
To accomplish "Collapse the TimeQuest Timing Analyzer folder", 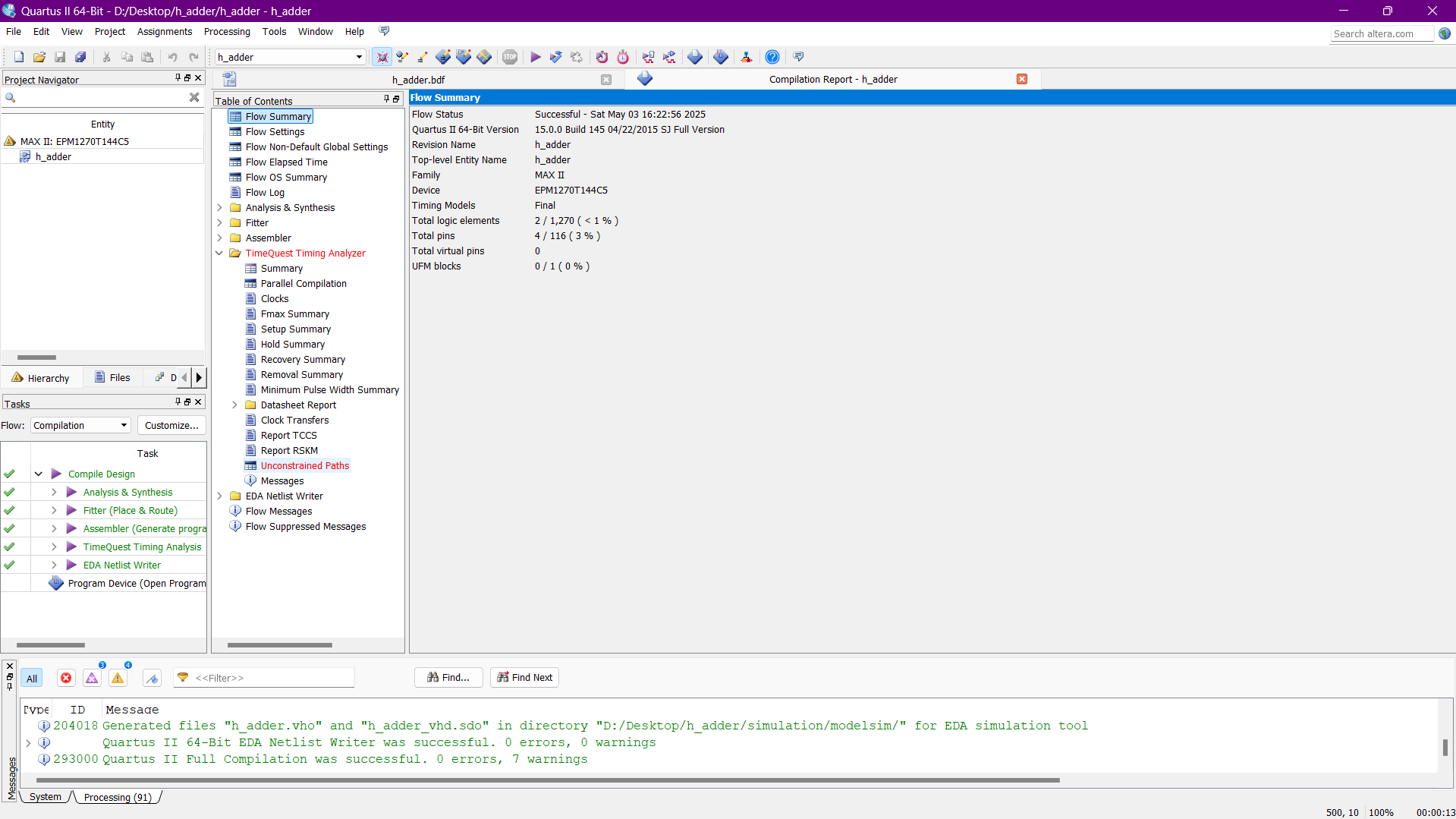I will pyautogui.click(x=220, y=253).
